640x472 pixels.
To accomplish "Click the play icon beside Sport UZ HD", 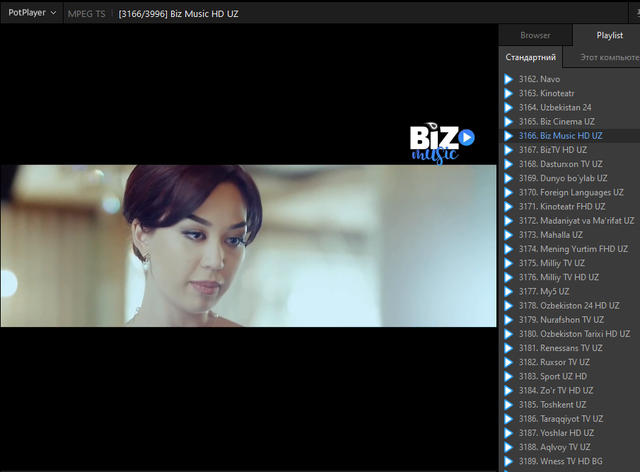I will coord(508,376).
